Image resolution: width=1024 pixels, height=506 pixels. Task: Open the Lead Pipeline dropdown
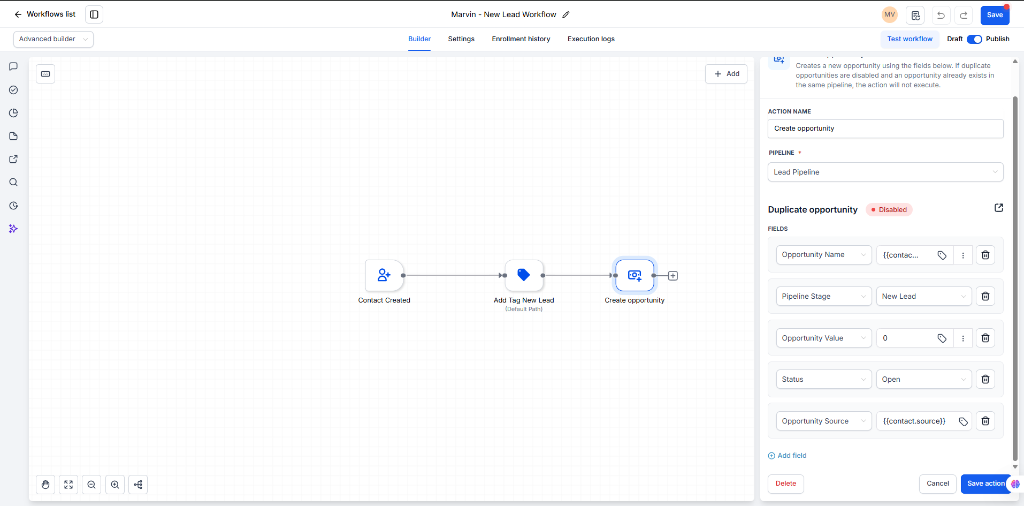pyautogui.click(x=886, y=172)
